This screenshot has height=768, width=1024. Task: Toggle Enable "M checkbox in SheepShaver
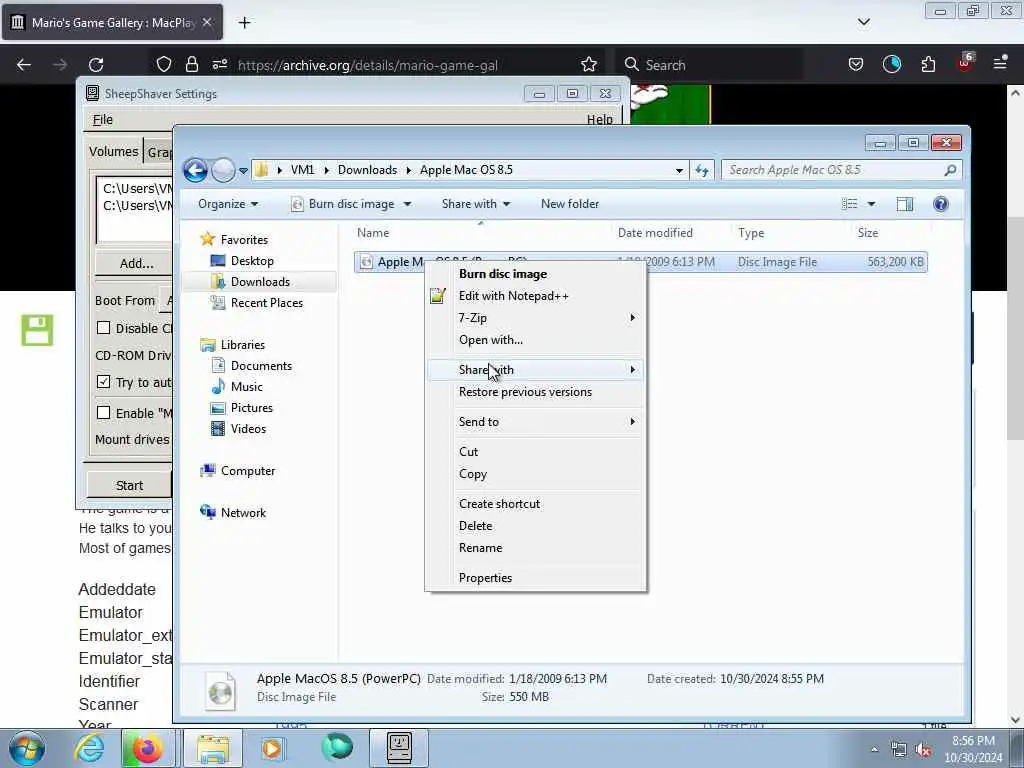pos(103,413)
